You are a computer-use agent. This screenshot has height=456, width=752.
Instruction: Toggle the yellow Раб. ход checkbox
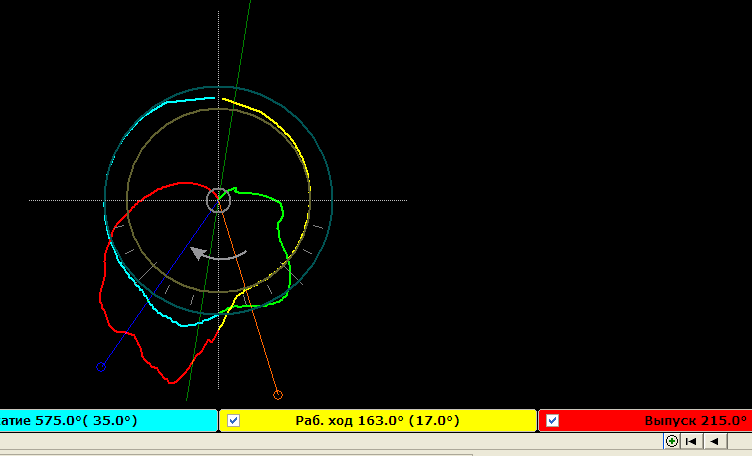click(x=234, y=421)
